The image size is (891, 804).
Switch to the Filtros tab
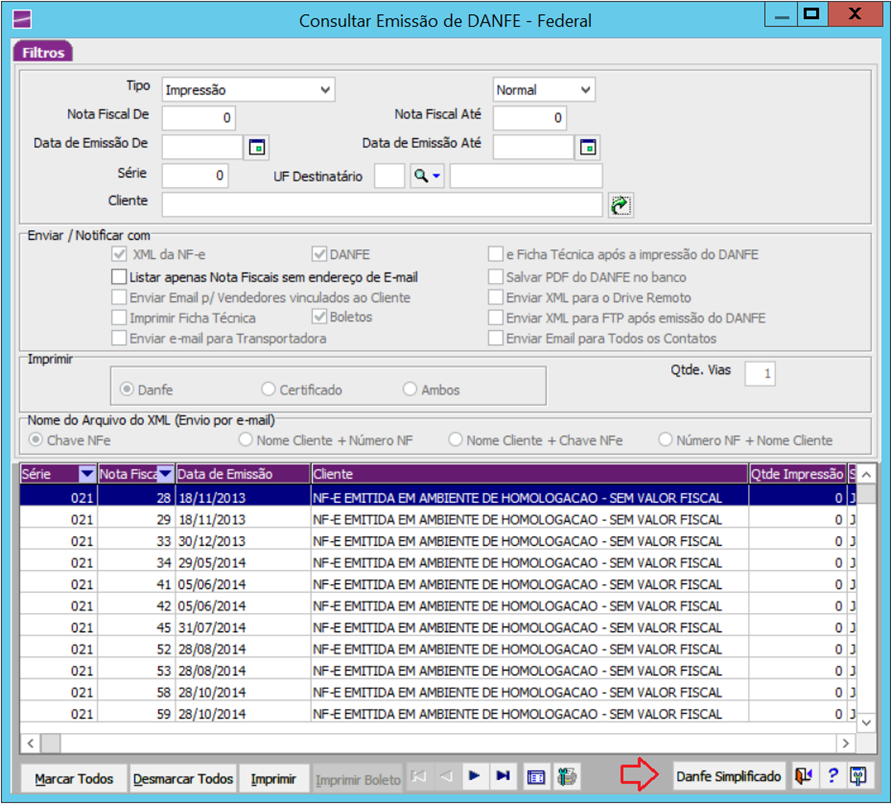(x=43, y=52)
